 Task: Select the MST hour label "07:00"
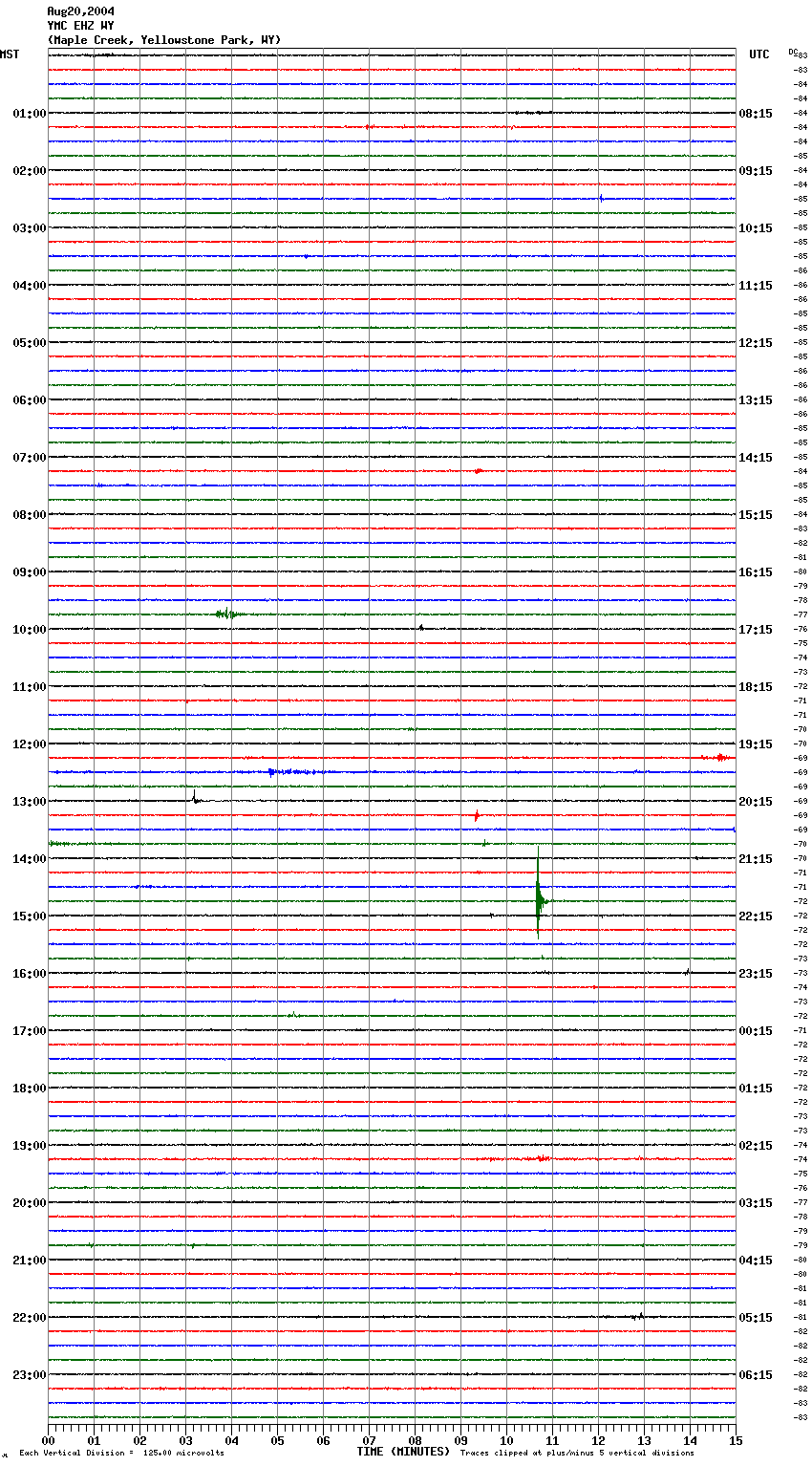click(x=29, y=458)
